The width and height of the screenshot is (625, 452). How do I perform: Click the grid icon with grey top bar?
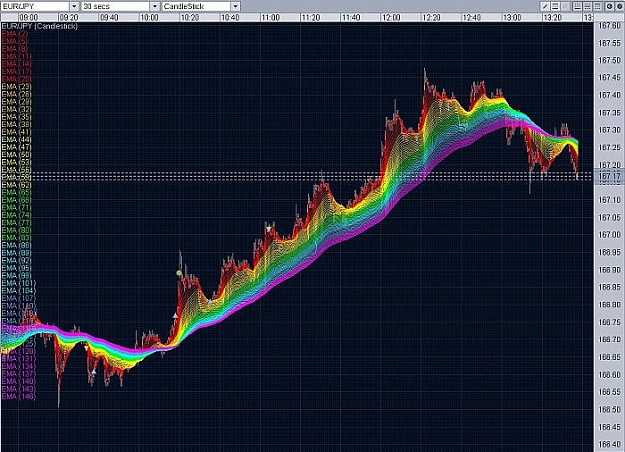(597, 6)
